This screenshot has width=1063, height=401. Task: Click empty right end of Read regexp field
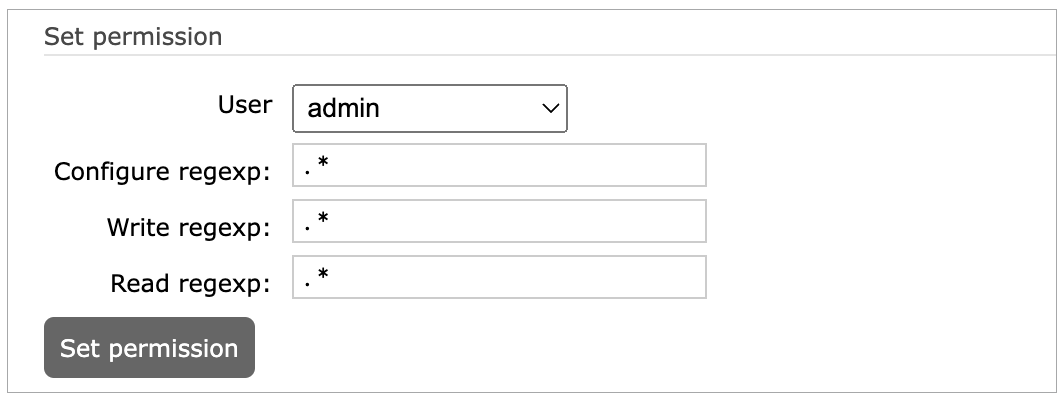680,277
